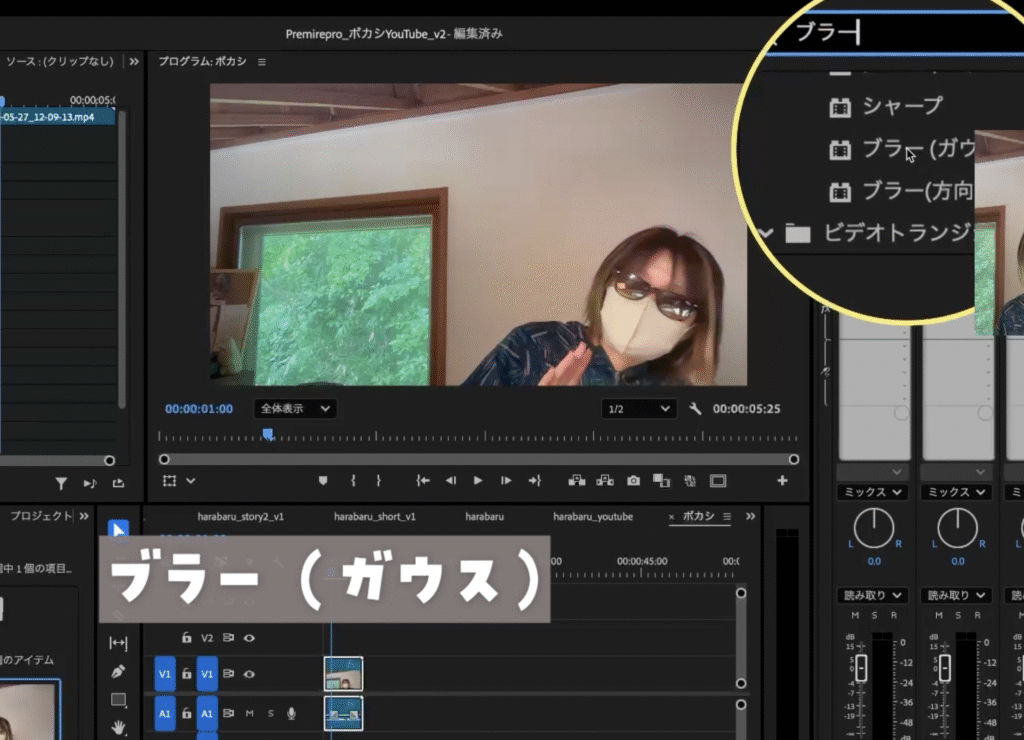Go to In point button
This screenshot has height=740, width=1024.
tap(423, 481)
